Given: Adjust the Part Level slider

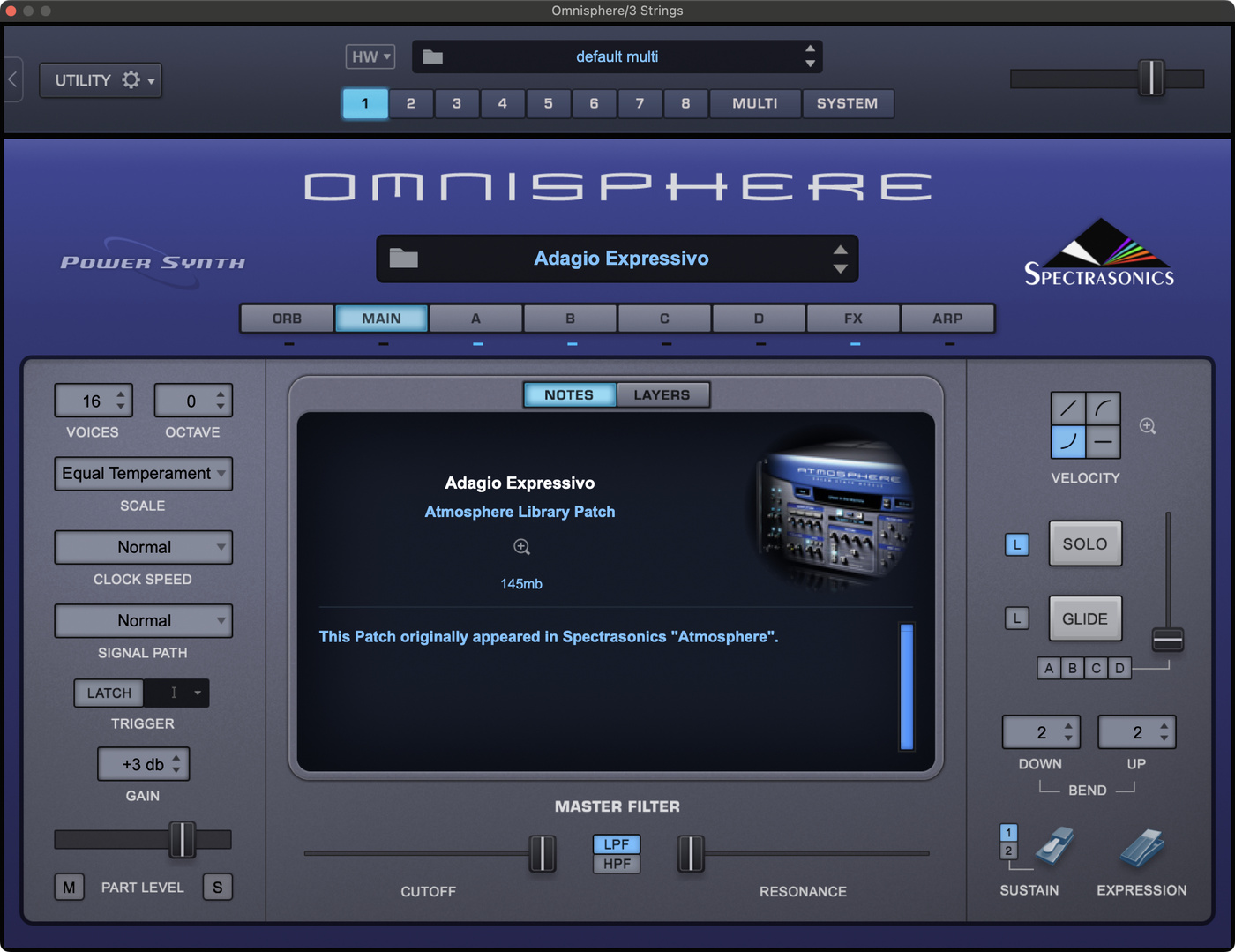Looking at the screenshot, I should [x=182, y=839].
